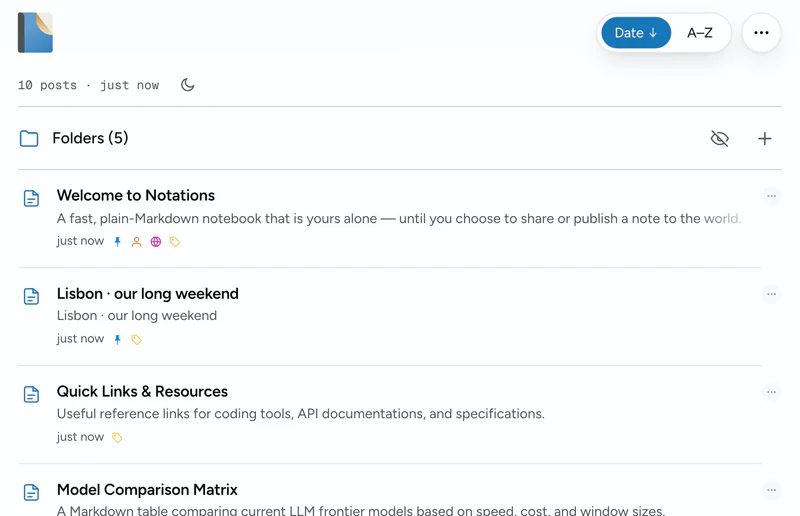
Task: Click the Notations notebook logo
Action: [35, 33]
